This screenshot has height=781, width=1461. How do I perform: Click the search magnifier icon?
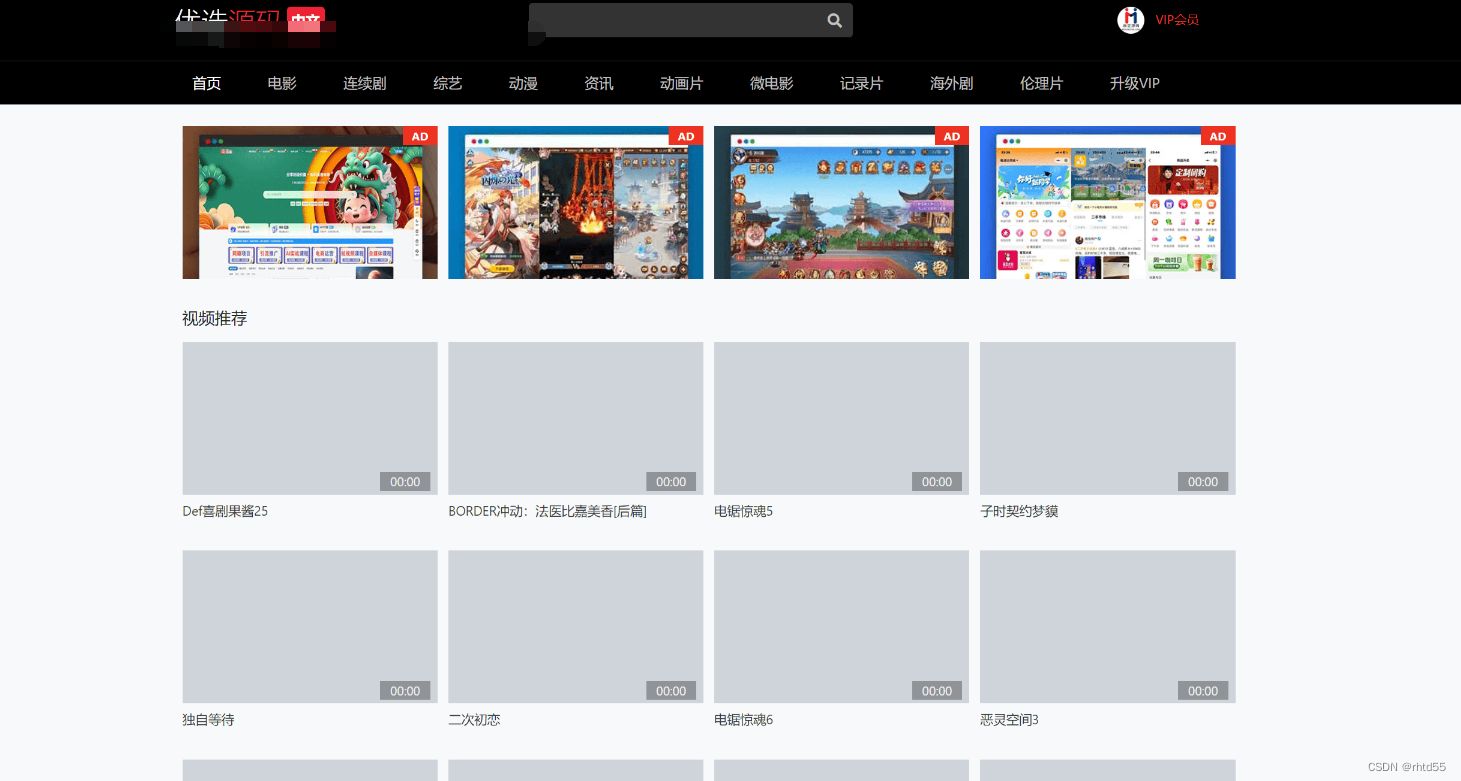(834, 20)
